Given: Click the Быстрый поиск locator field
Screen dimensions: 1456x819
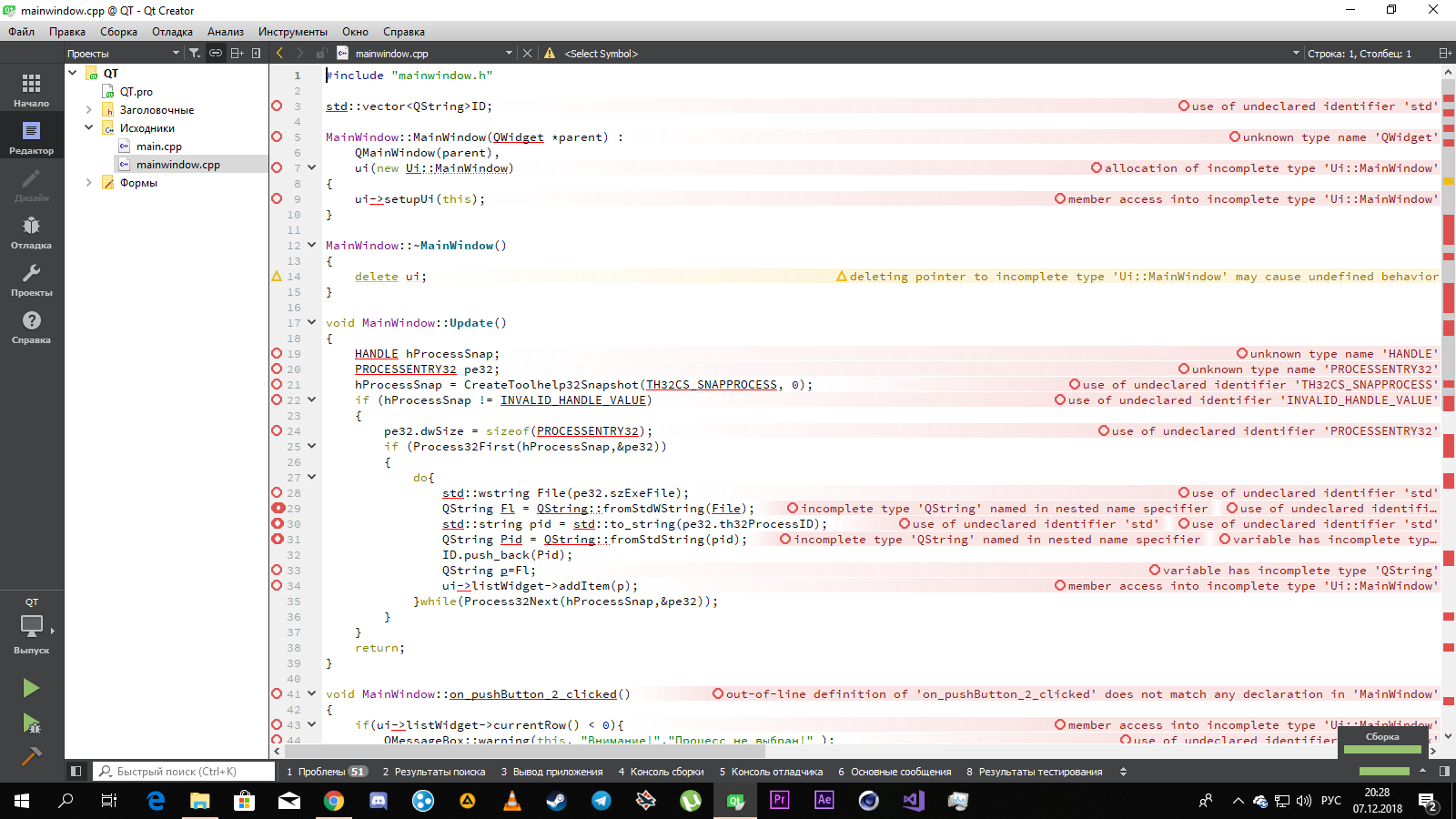Looking at the screenshot, I should pyautogui.click(x=185, y=772).
